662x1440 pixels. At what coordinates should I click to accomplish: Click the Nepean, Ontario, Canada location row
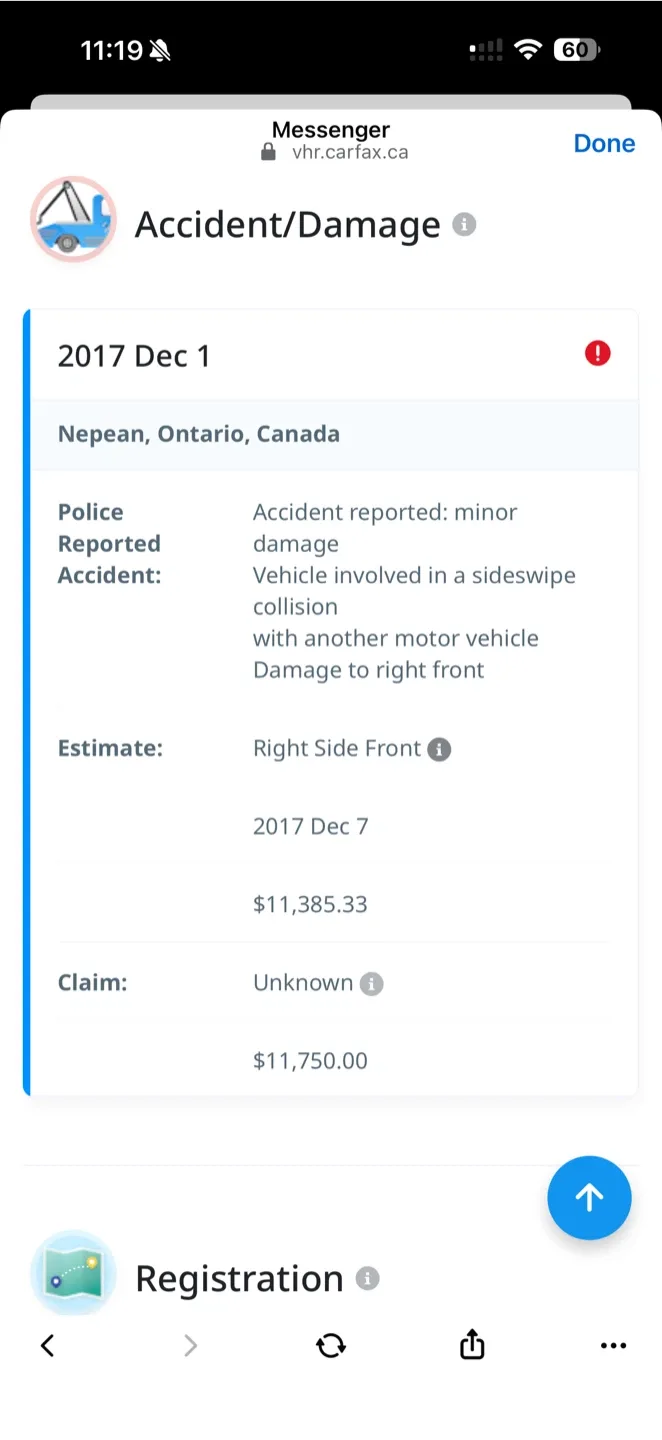tap(198, 434)
